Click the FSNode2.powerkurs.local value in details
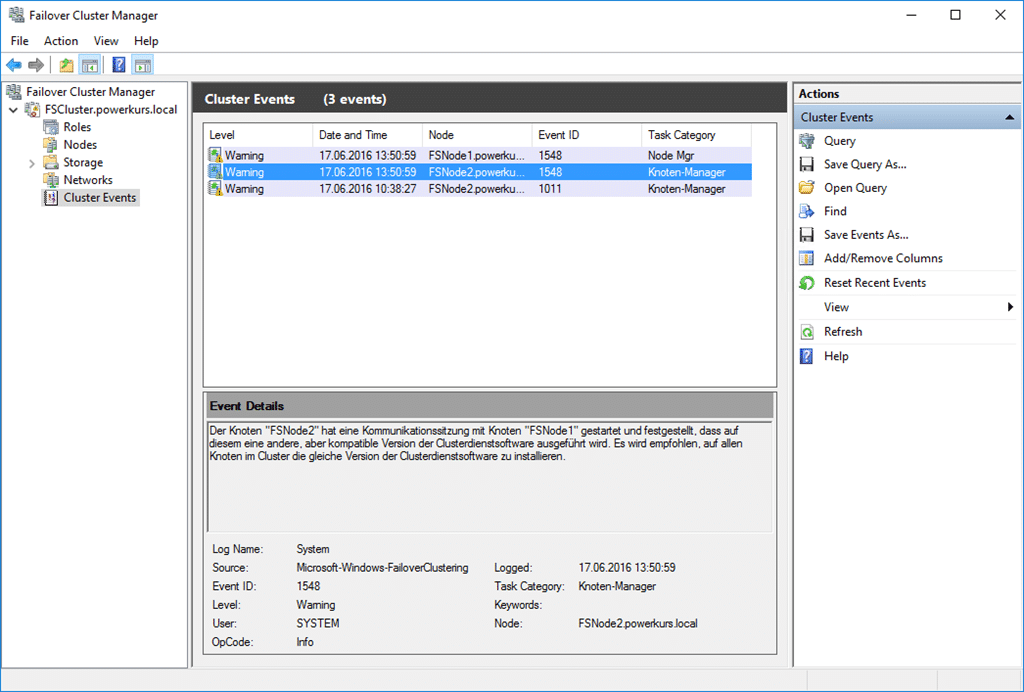Viewport: 1024px width, 692px height. (637, 623)
